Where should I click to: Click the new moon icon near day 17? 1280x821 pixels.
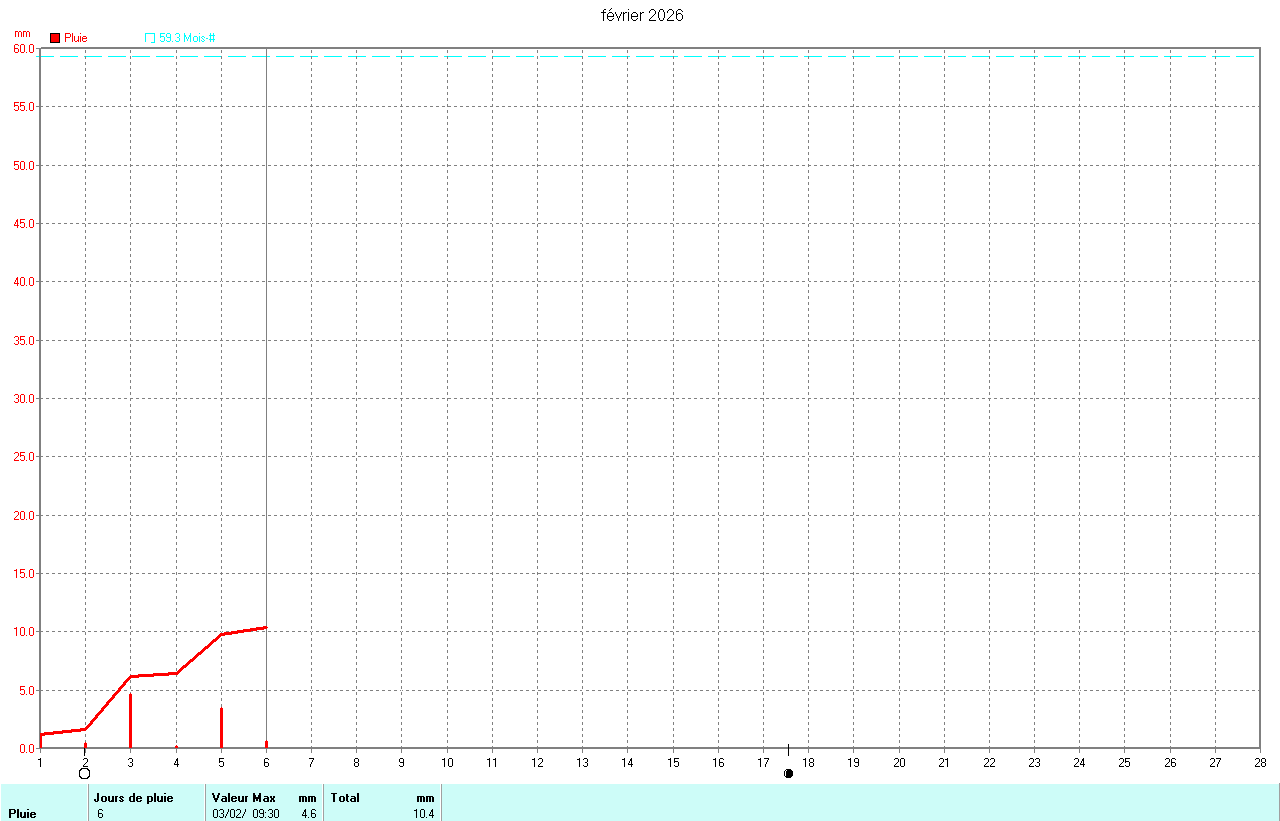(788, 773)
